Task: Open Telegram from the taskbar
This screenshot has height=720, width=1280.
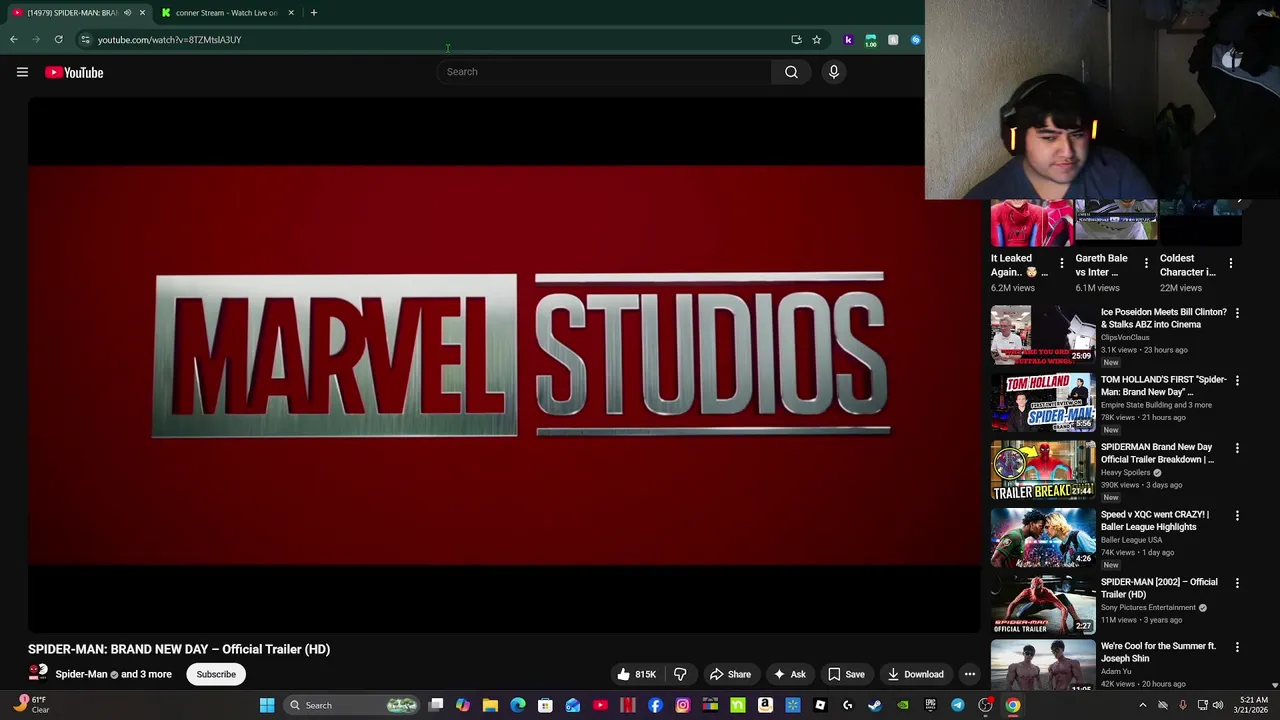Action: click(957, 705)
